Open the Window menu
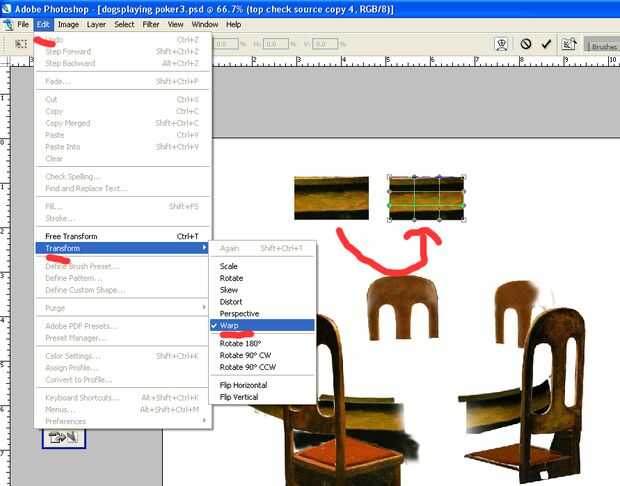Screen dimensions: 620x486 [x=205, y=25]
